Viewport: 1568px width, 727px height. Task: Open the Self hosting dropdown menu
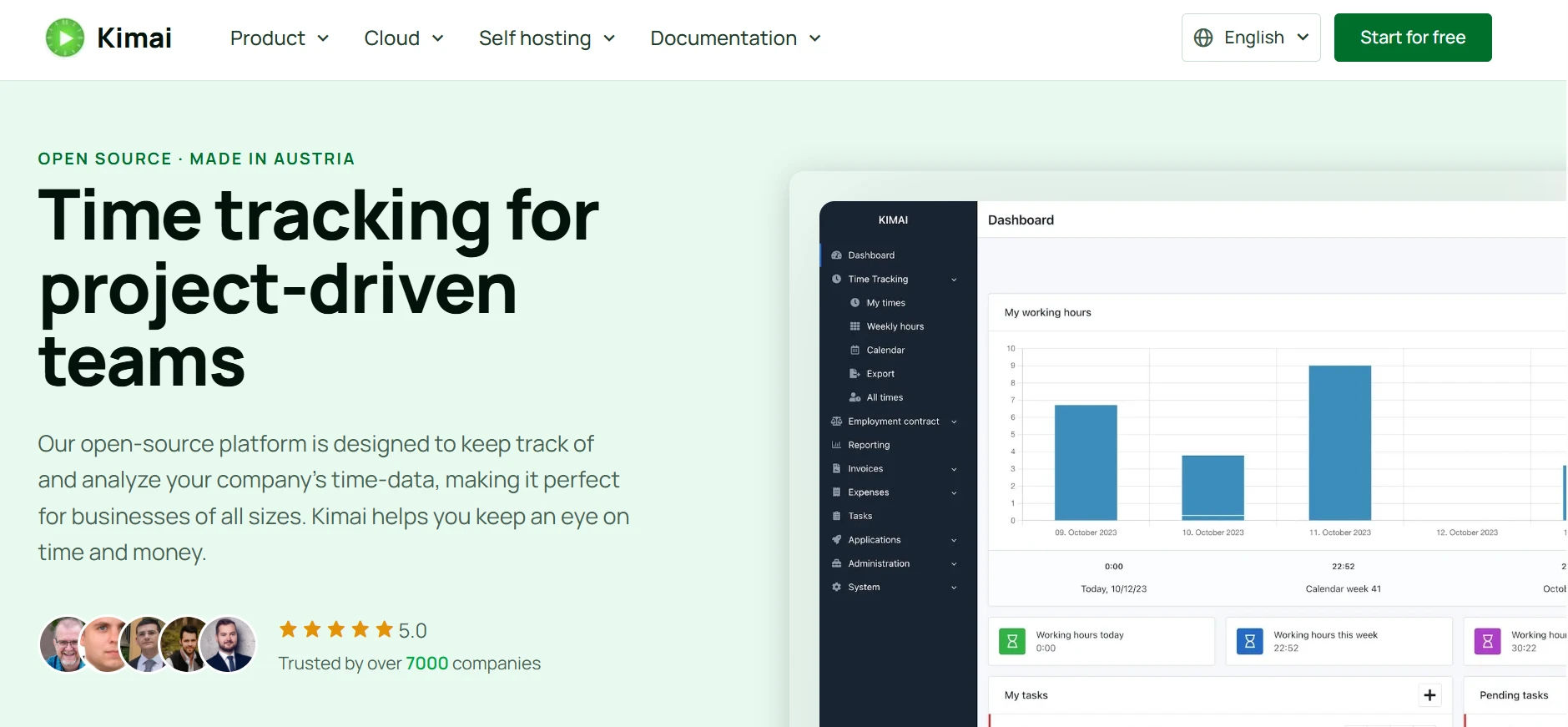pyautogui.click(x=547, y=38)
